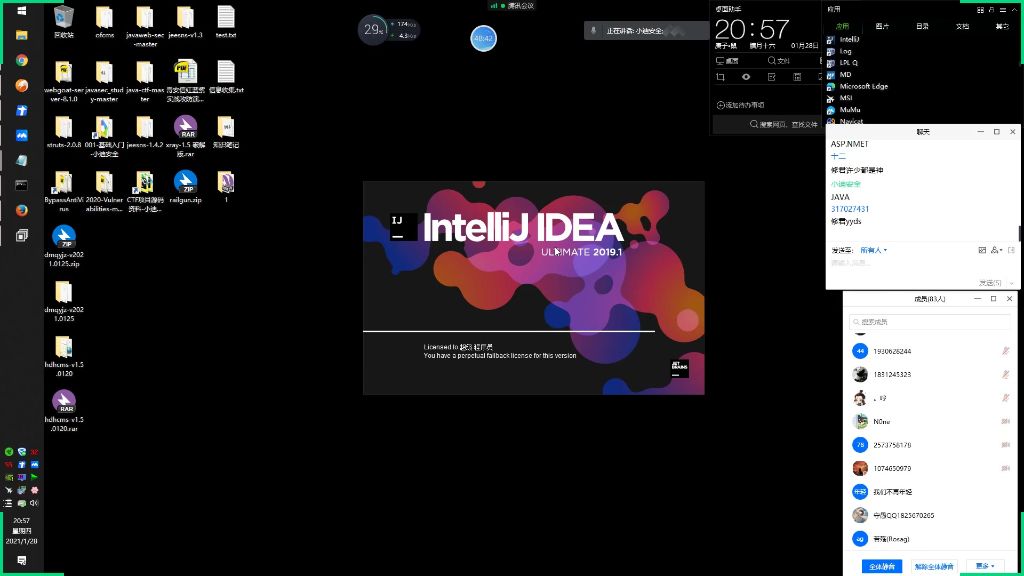Select the jeesns-v1.3 folder icon
The image size is (1024, 576).
coord(185,22)
